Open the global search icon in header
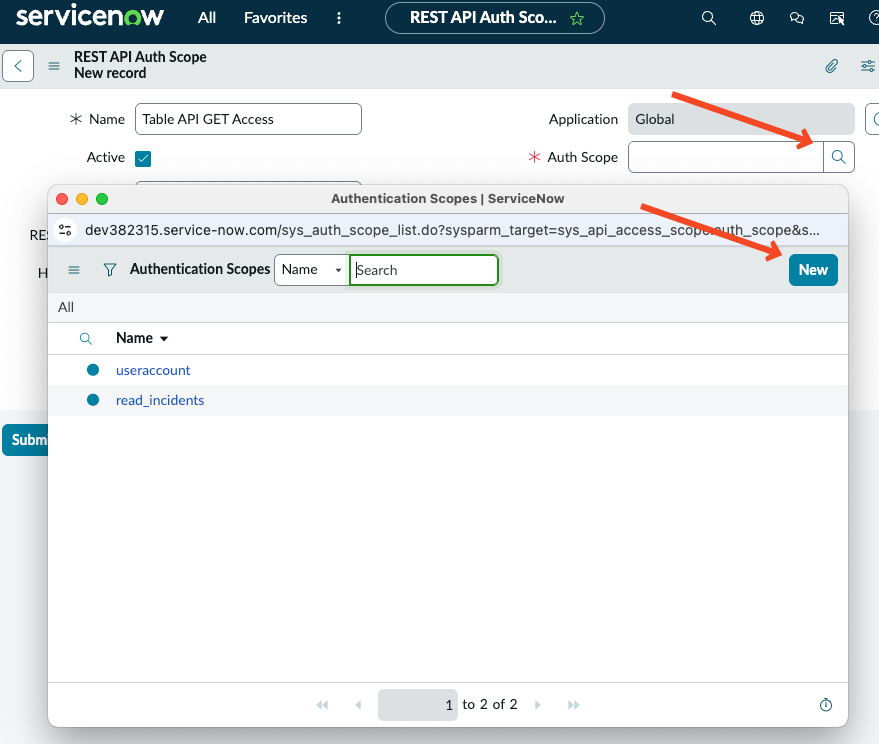 (x=709, y=18)
